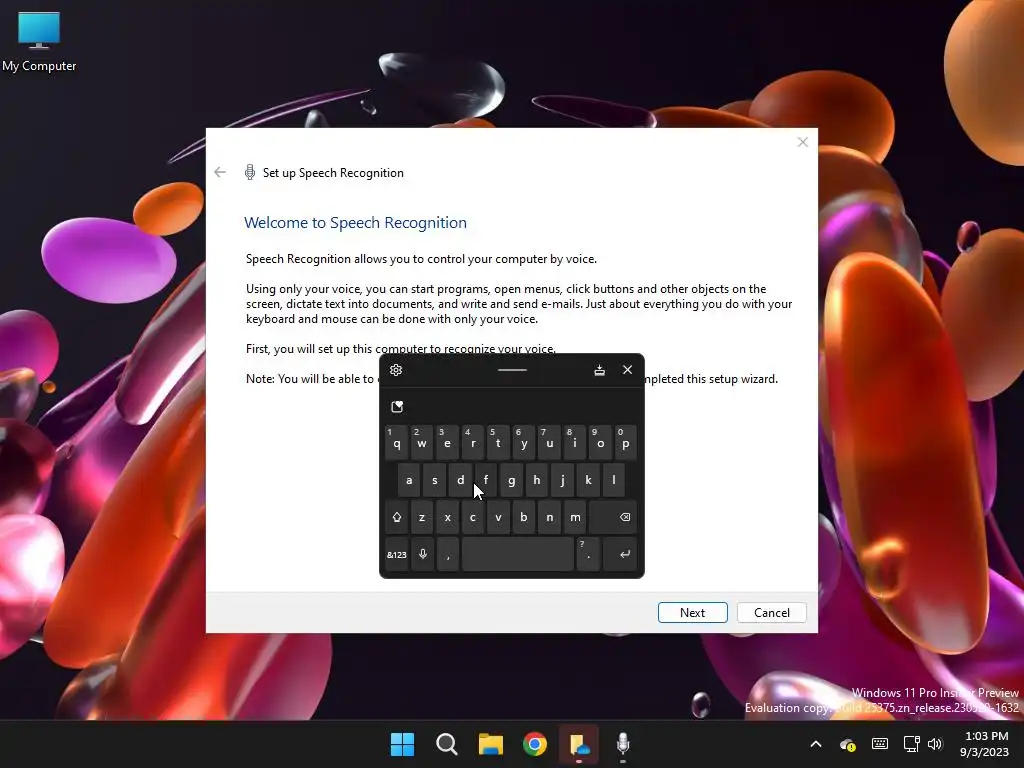Tap the g key on touch keyboard
Image resolution: width=1024 pixels, height=768 pixels.
tap(511, 480)
